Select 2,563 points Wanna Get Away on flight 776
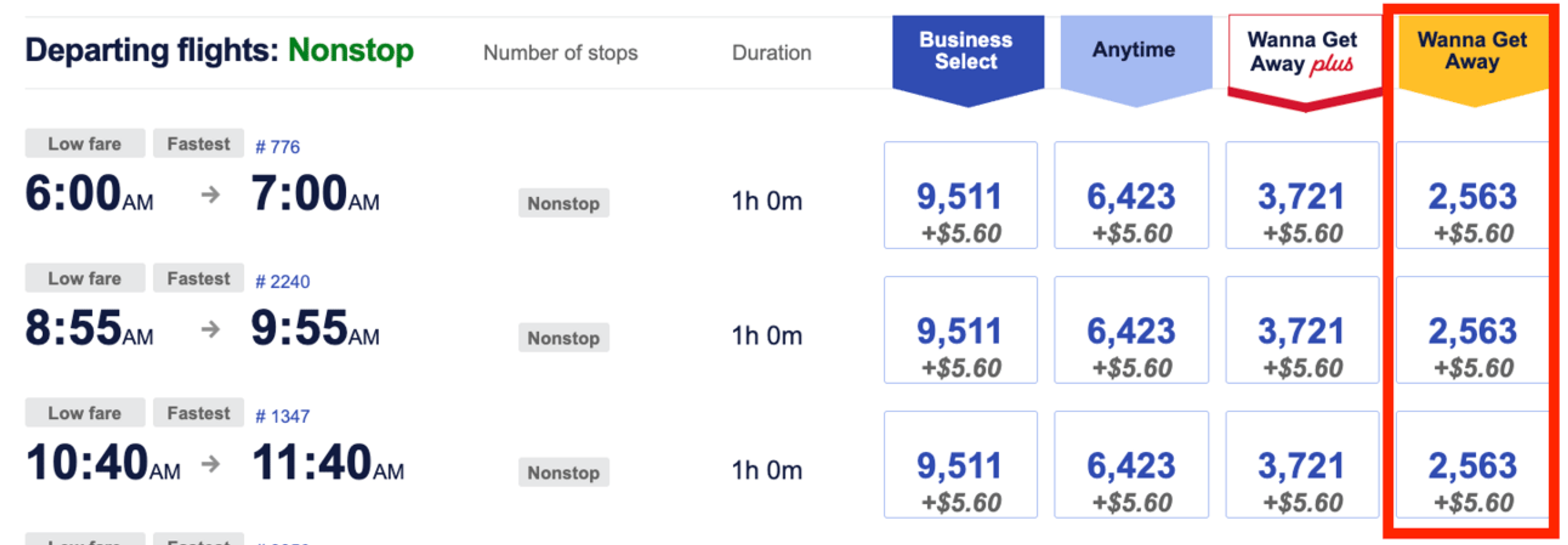Viewport: 1568px width, 545px height. coord(1472,195)
